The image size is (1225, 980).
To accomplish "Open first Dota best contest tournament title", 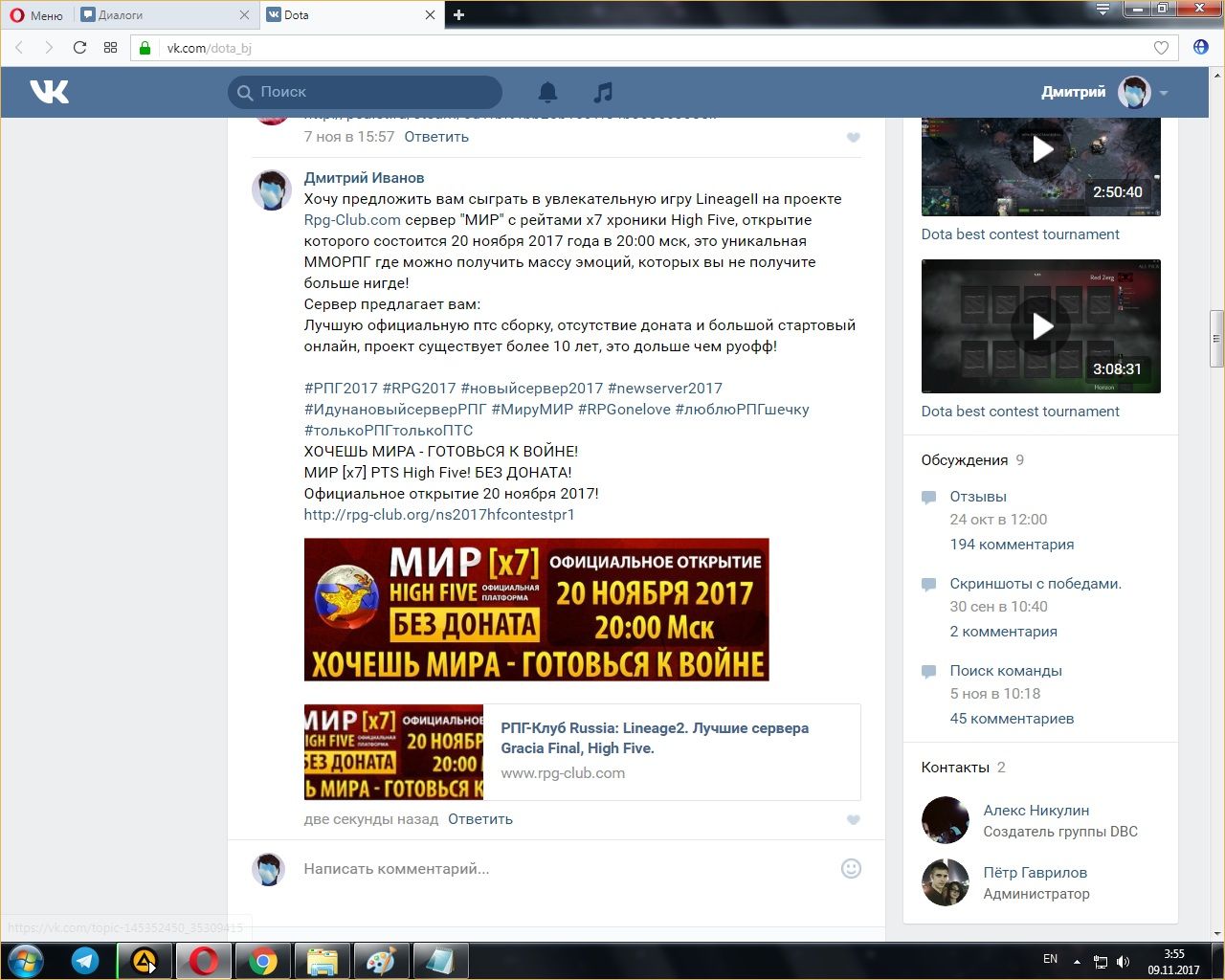I will pyautogui.click(x=1020, y=234).
